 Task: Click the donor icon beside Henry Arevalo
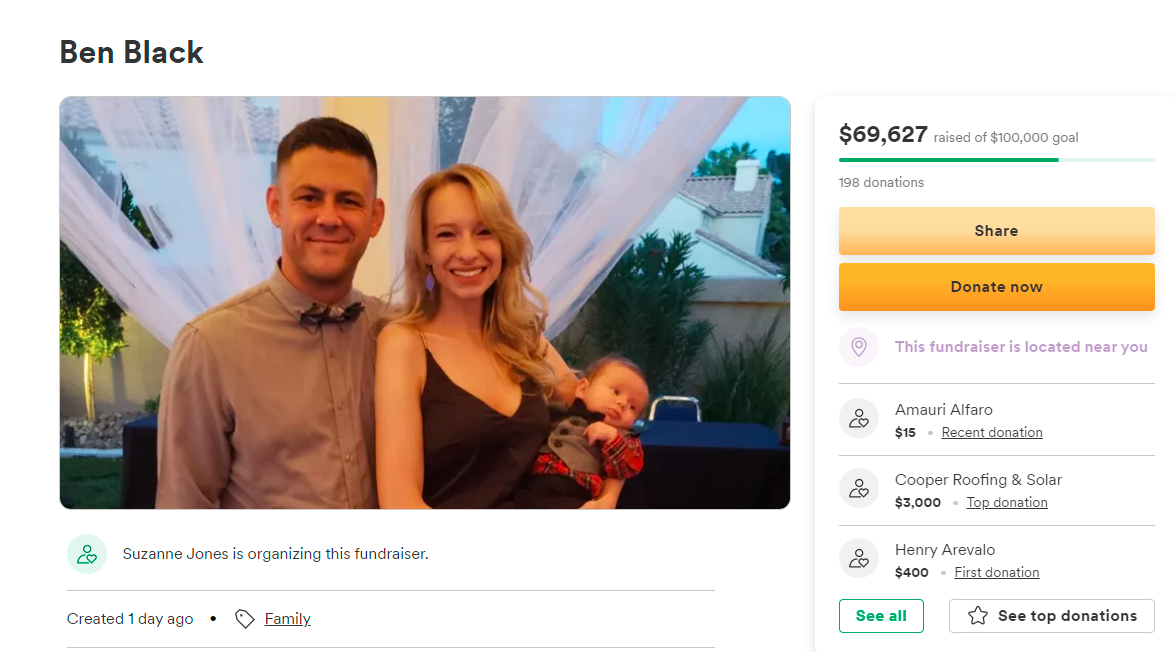859,558
